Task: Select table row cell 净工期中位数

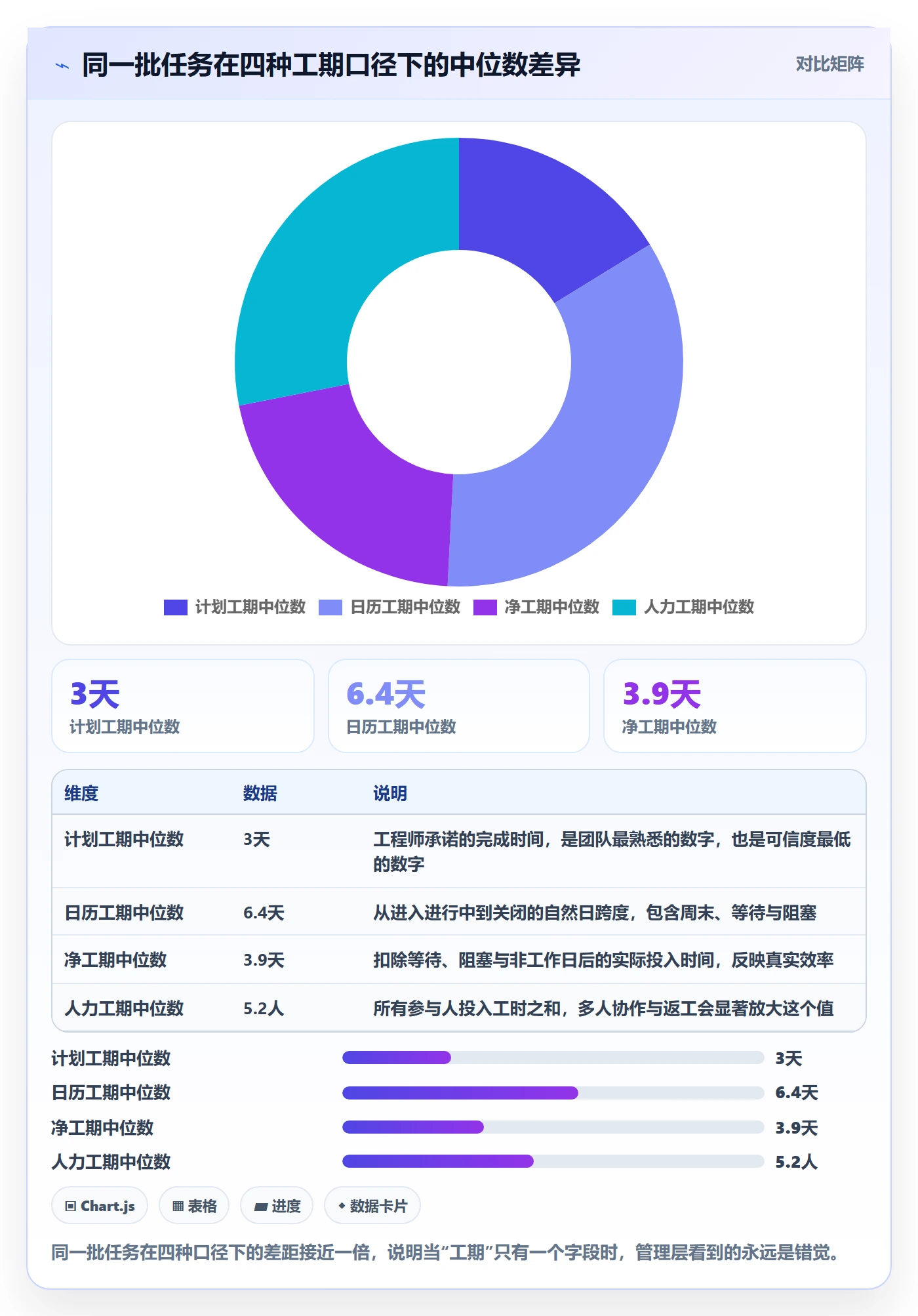Action: tap(115, 960)
